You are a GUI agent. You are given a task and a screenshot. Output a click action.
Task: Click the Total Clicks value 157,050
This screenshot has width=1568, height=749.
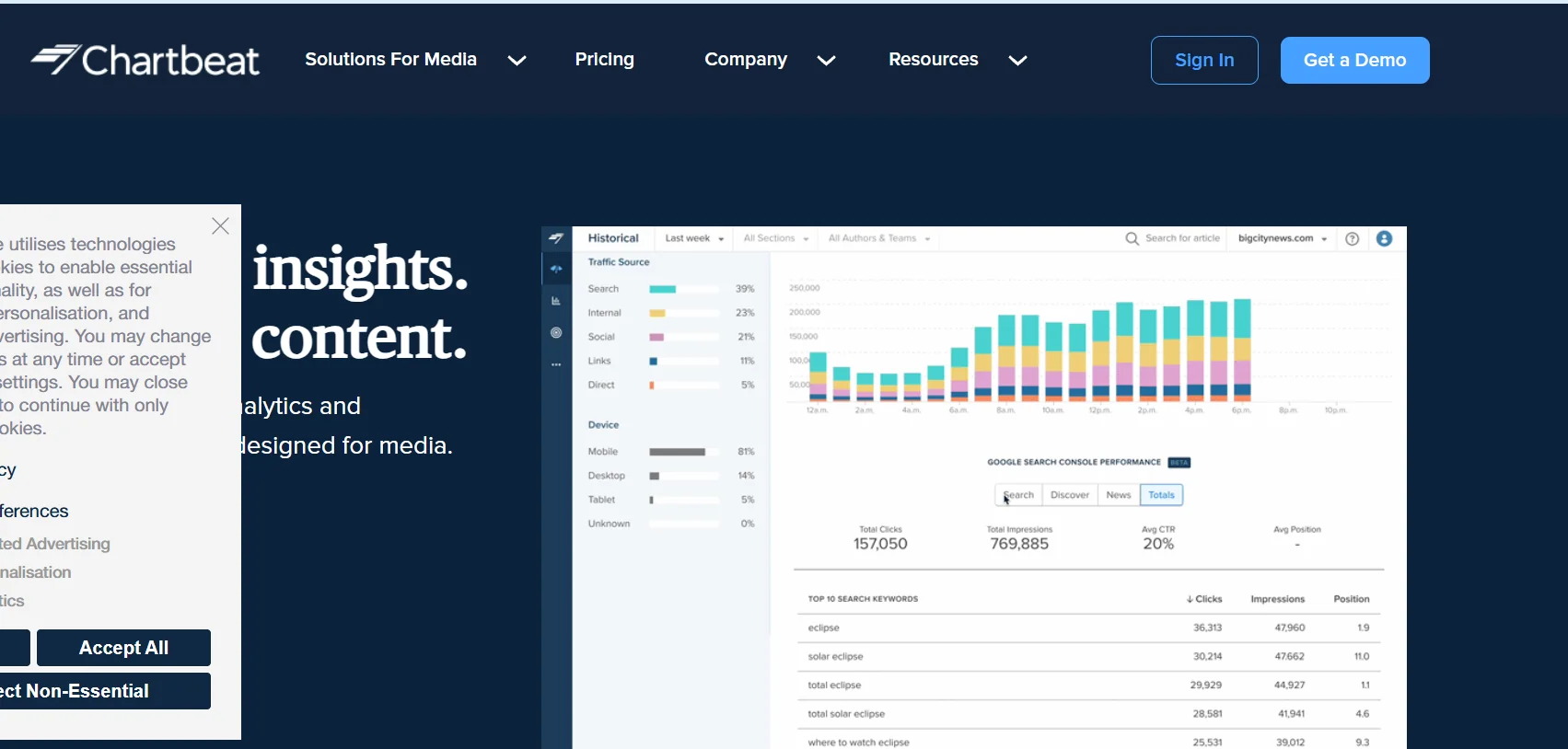click(x=880, y=544)
